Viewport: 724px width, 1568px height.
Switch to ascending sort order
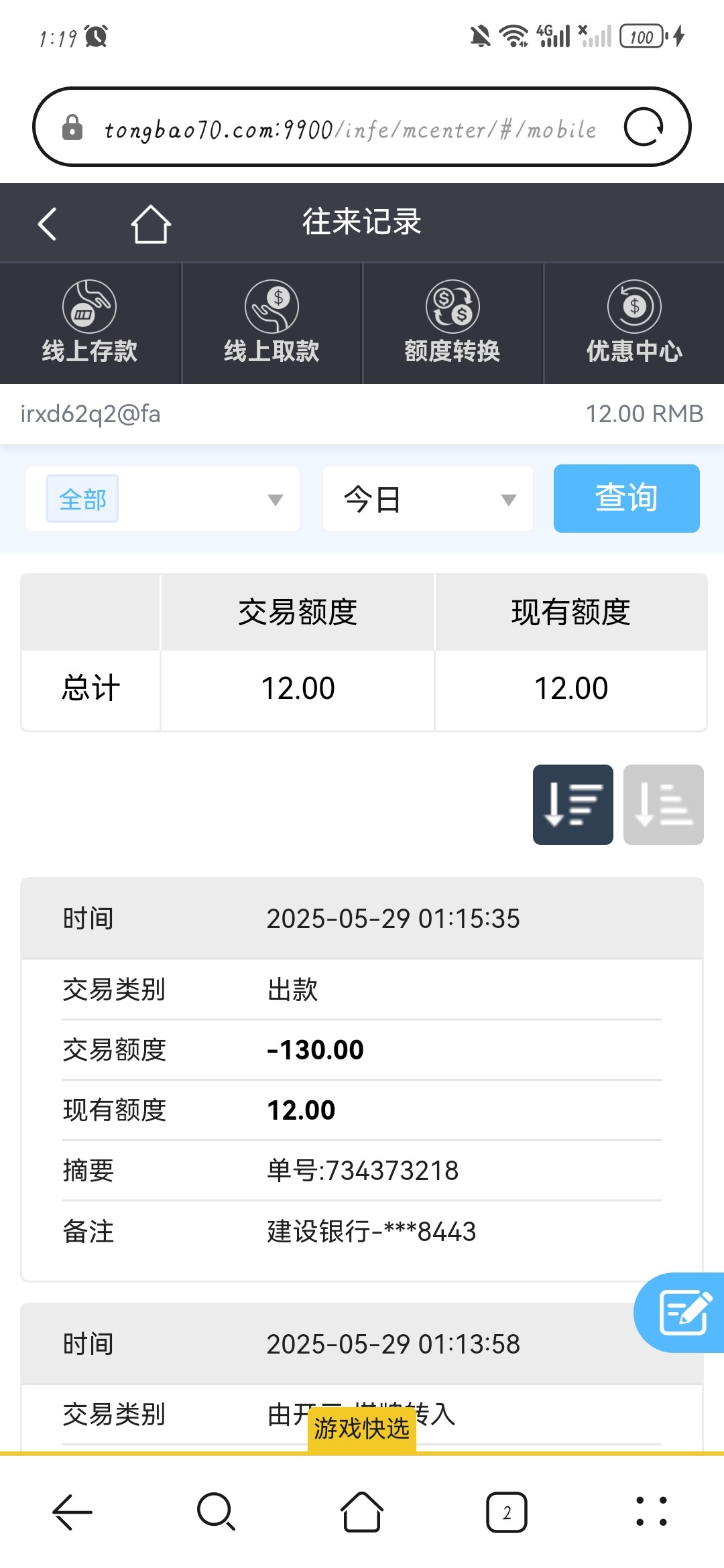click(x=663, y=804)
